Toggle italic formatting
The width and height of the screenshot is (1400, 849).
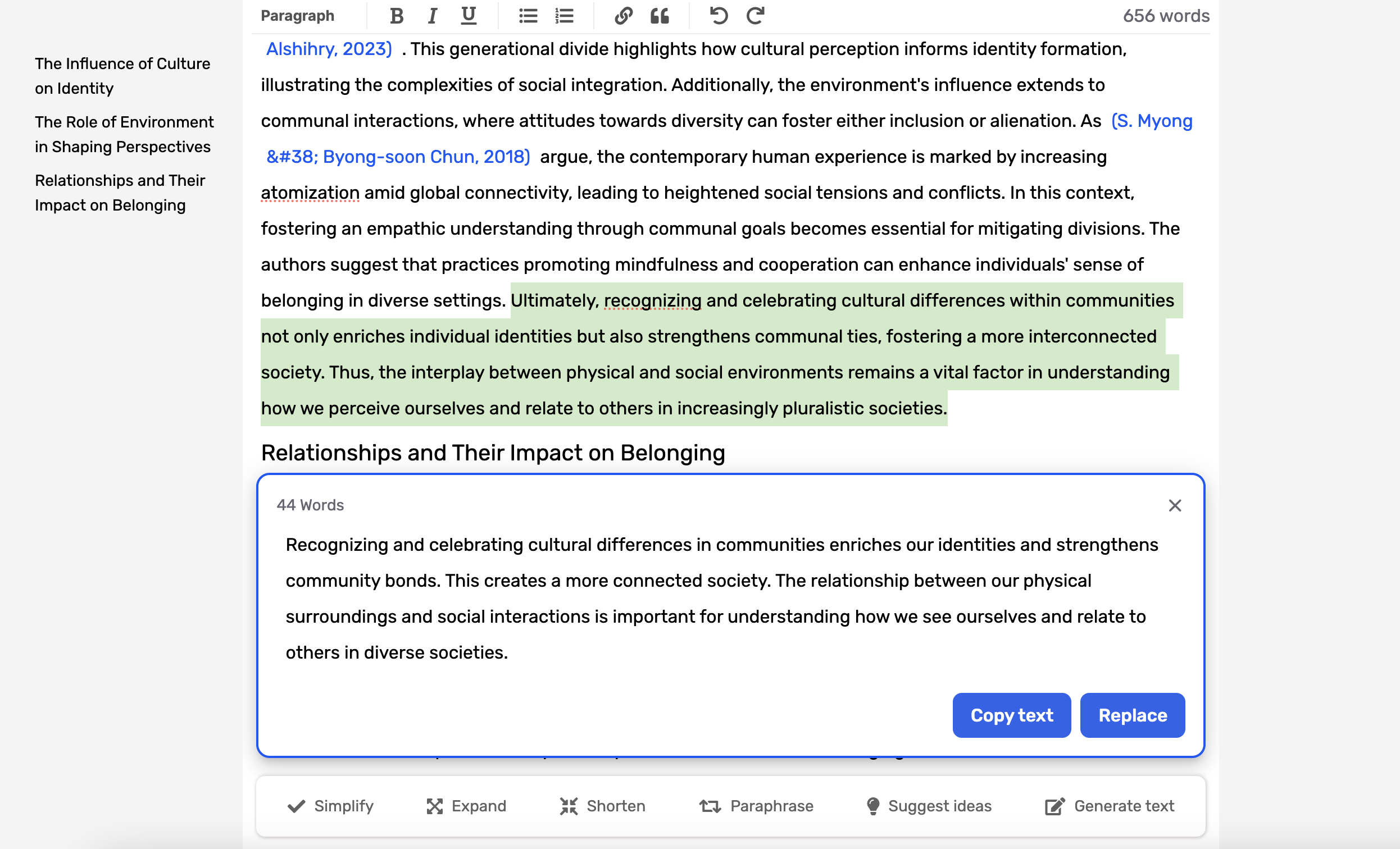[x=433, y=16]
